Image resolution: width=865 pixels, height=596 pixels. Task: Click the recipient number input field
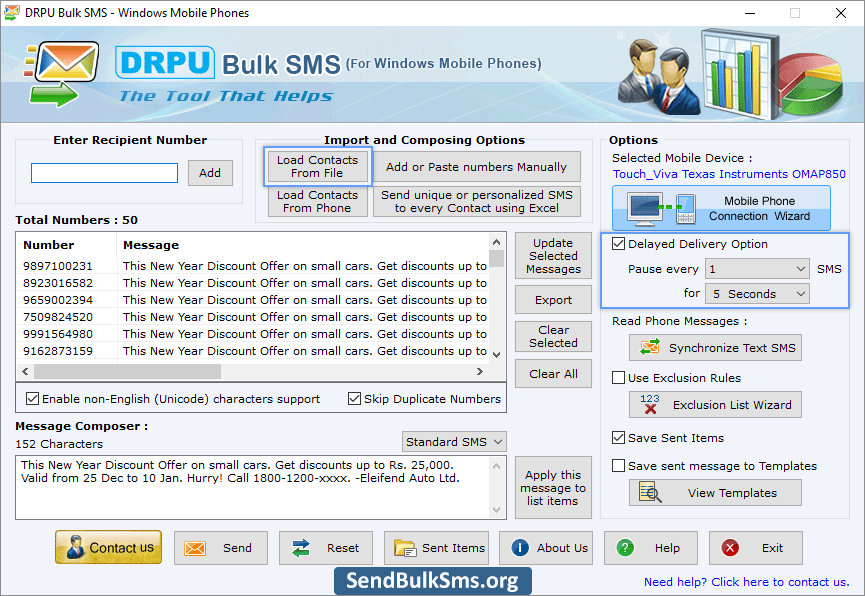pyautogui.click(x=104, y=173)
